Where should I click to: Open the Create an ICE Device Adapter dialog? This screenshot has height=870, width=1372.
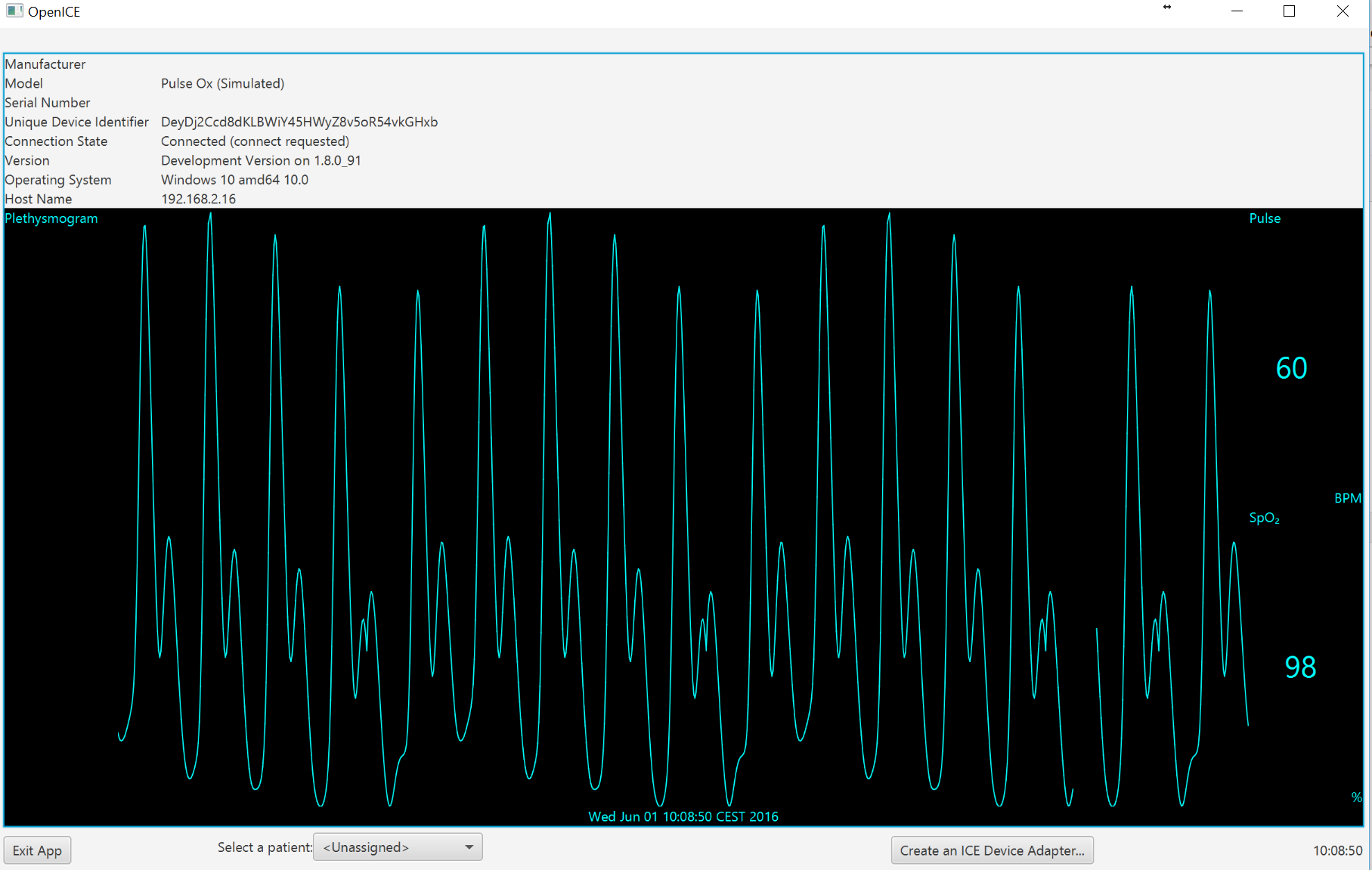(992, 850)
